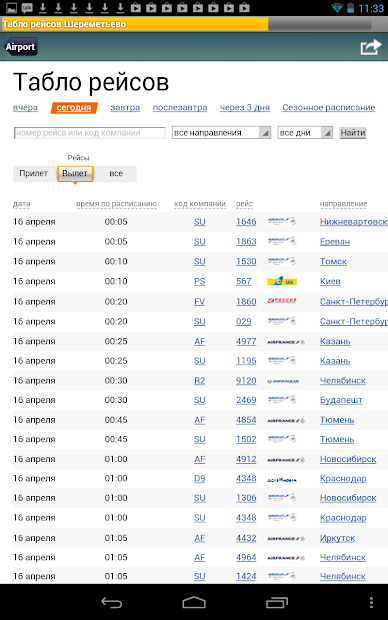Image resolution: width=388 pixels, height=620 pixels.
Task: Click Aeroflot logo on flight 1530 row
Action: tap(282, 261)
